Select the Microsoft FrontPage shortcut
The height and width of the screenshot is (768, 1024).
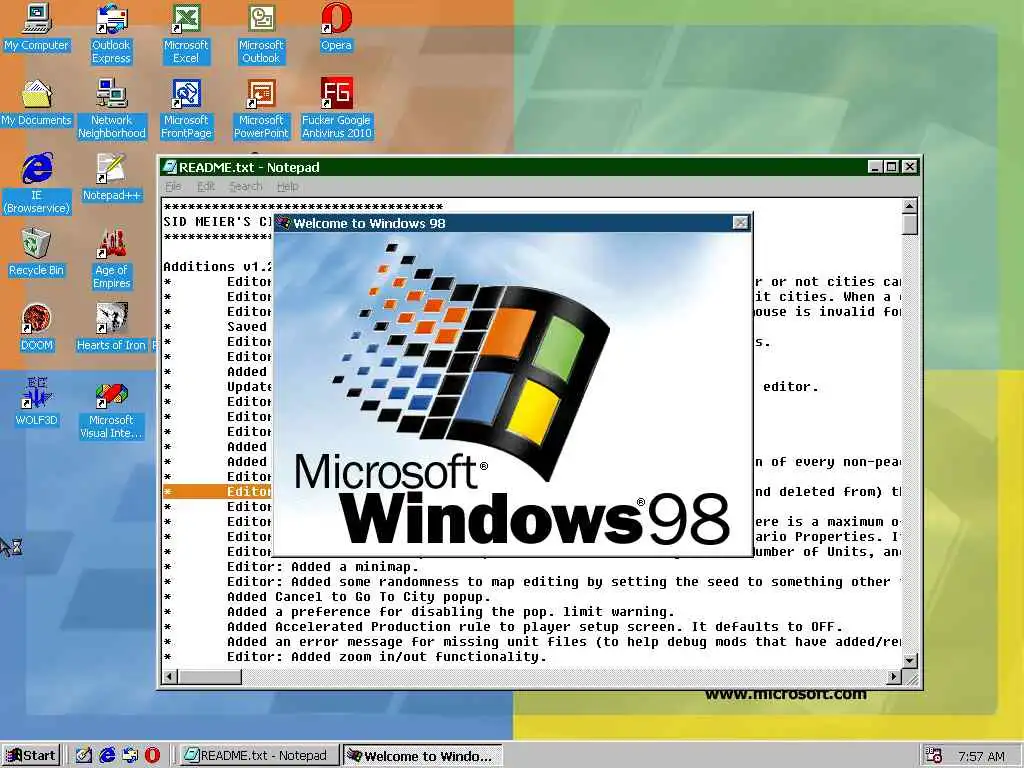186,108
